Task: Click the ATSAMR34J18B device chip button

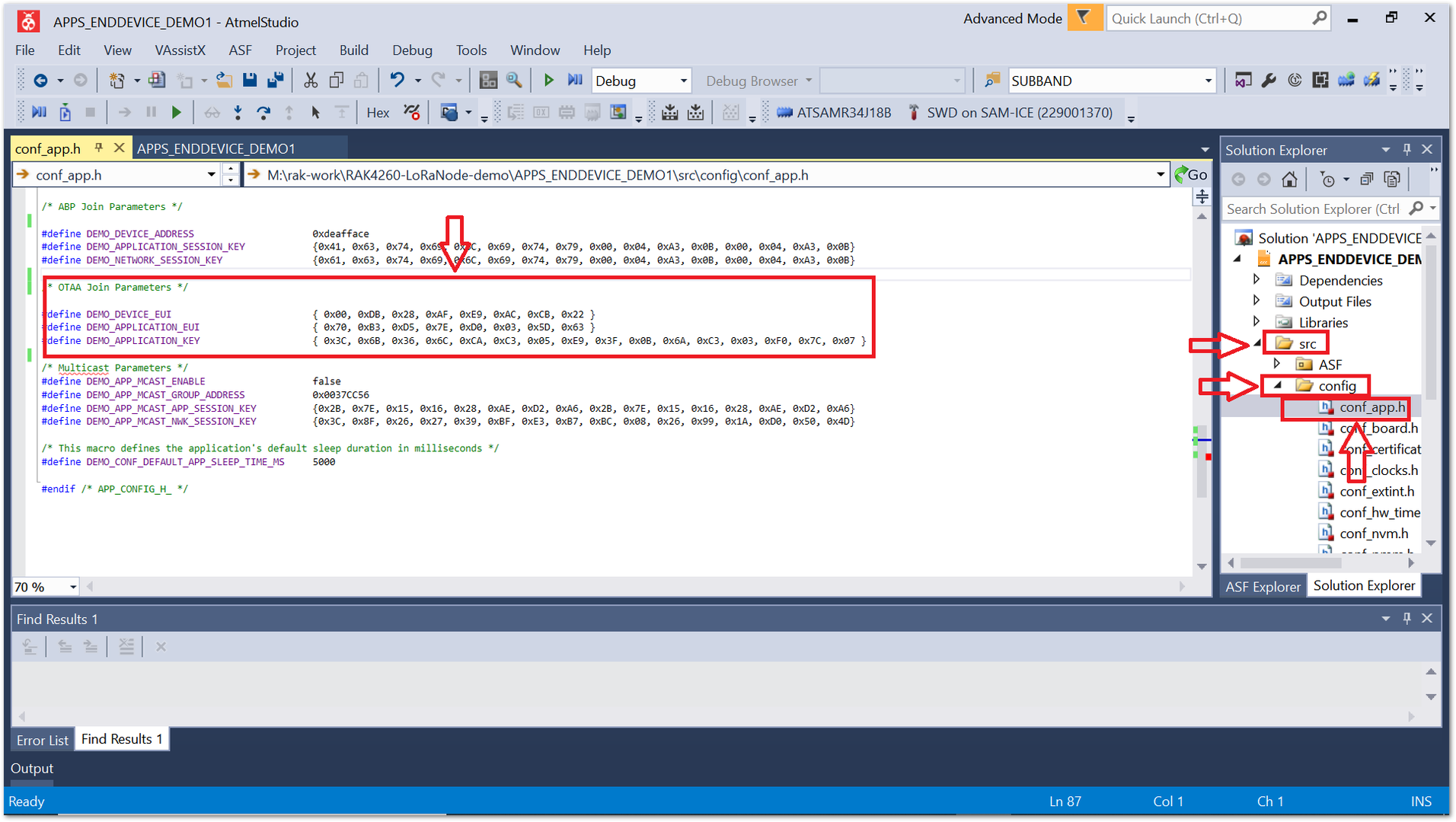Action: 833,113
